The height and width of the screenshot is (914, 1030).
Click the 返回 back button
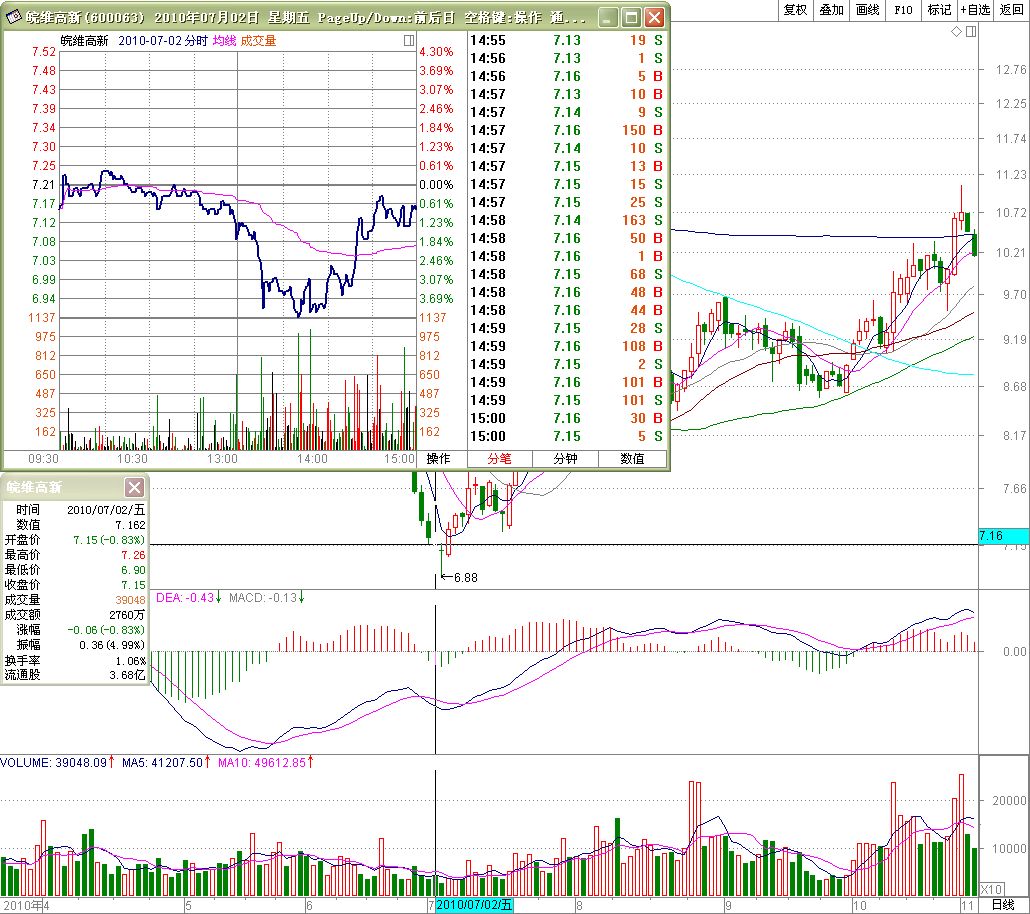click(x=1011, y=9)
